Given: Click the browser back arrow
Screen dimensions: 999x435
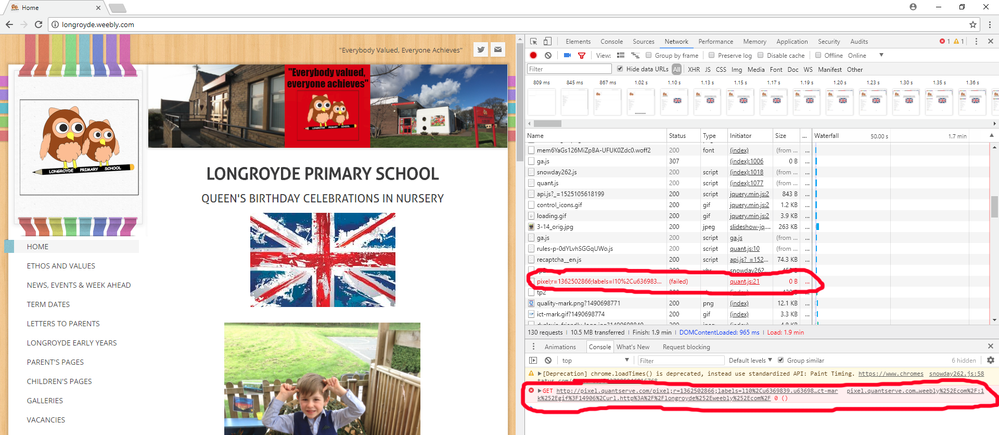Looking at the screenshot, I should coord(9,24).
